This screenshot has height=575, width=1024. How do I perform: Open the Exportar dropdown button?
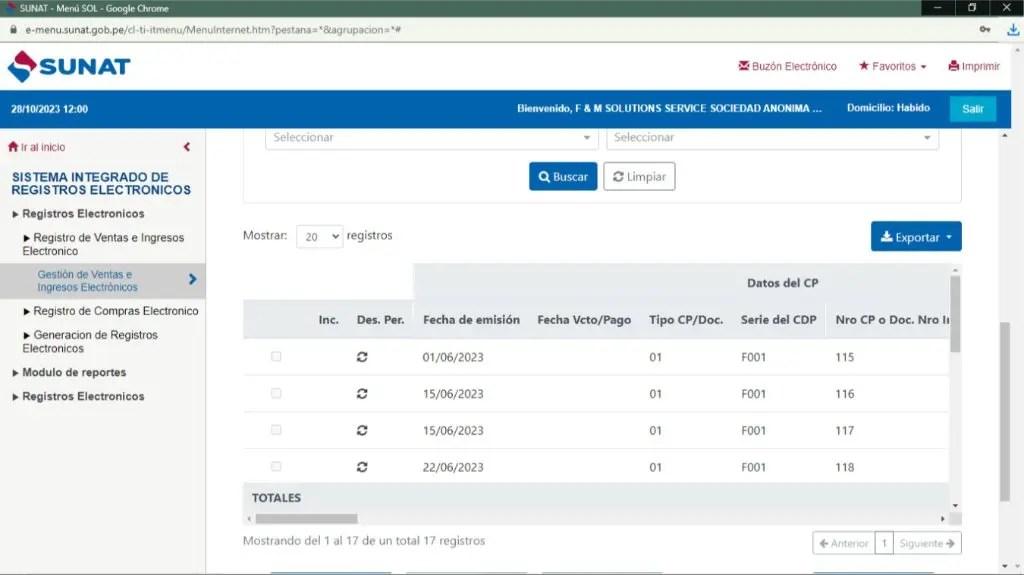[915, 237]
